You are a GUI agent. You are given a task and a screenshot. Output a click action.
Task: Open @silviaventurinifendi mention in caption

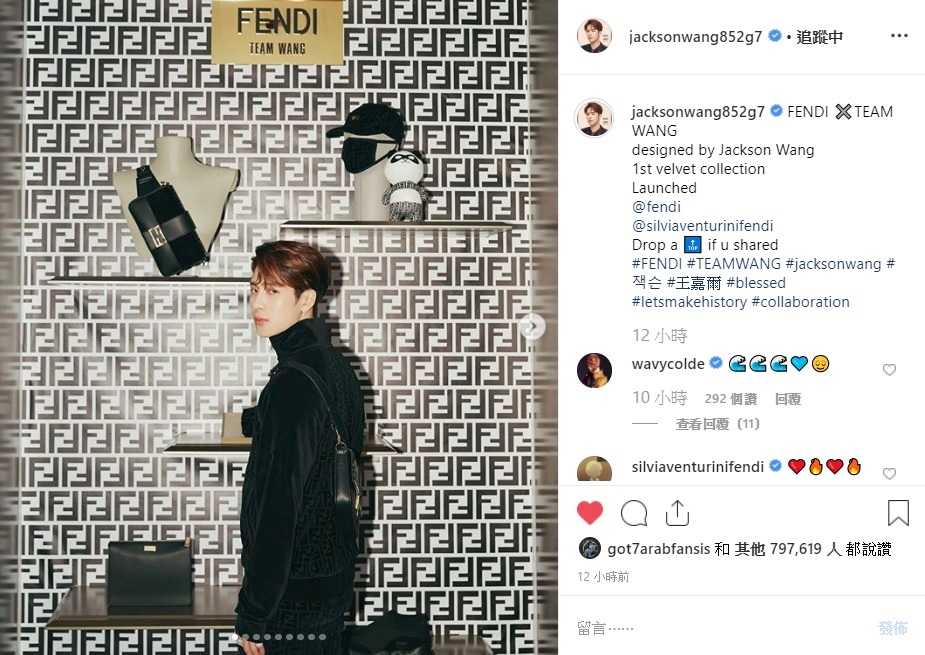(702, 225)
